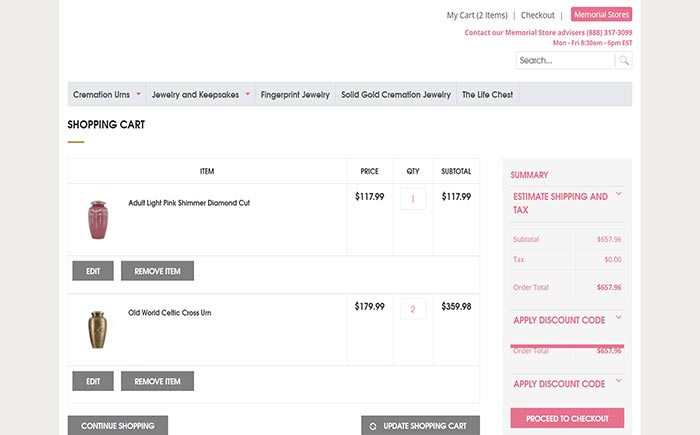
Task: Remove the Old World Celtic Cross Urn
Action: click(x=157, y=381)
